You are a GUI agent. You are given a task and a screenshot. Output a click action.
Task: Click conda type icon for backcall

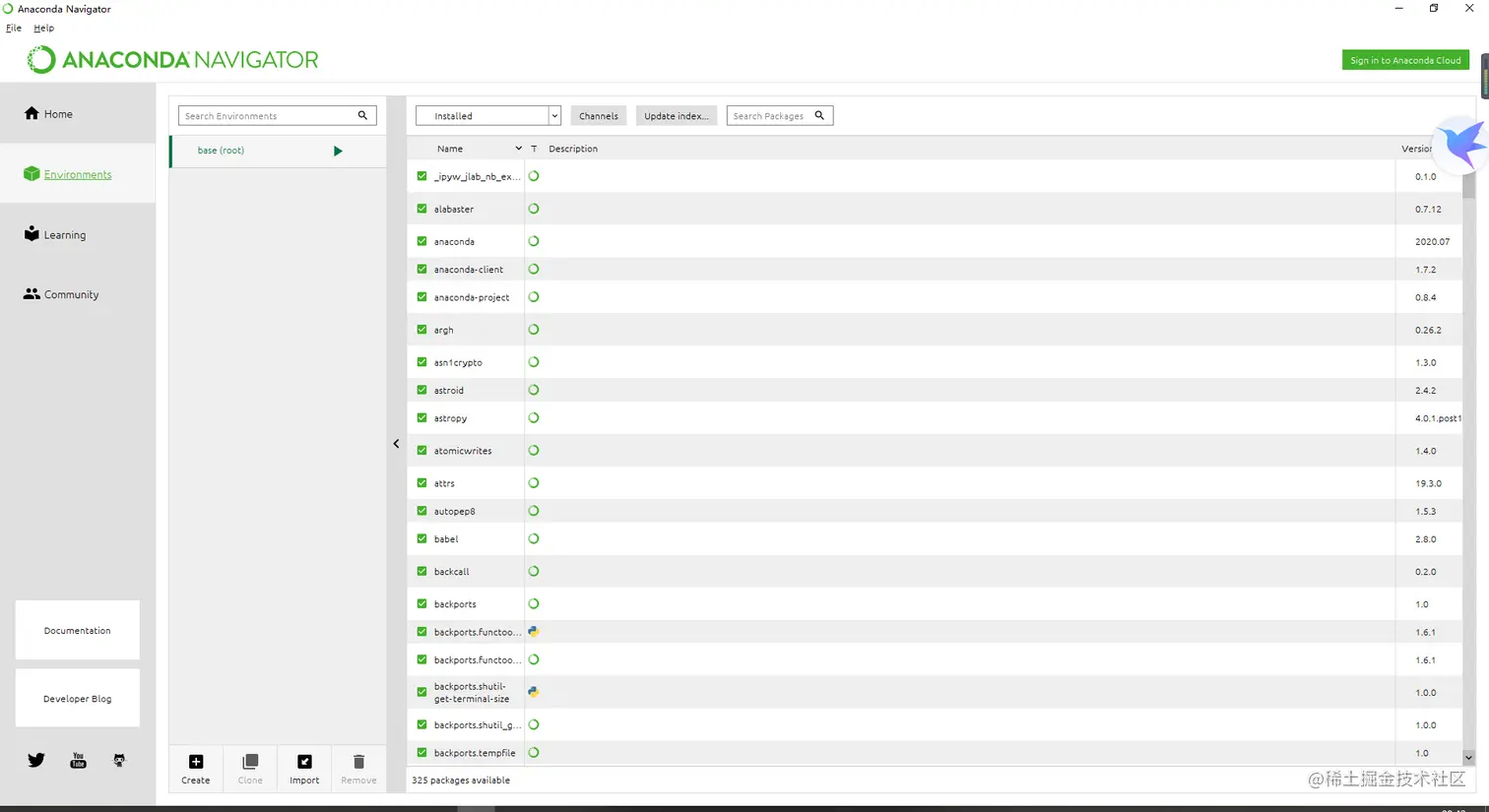[x=534, y=571]
